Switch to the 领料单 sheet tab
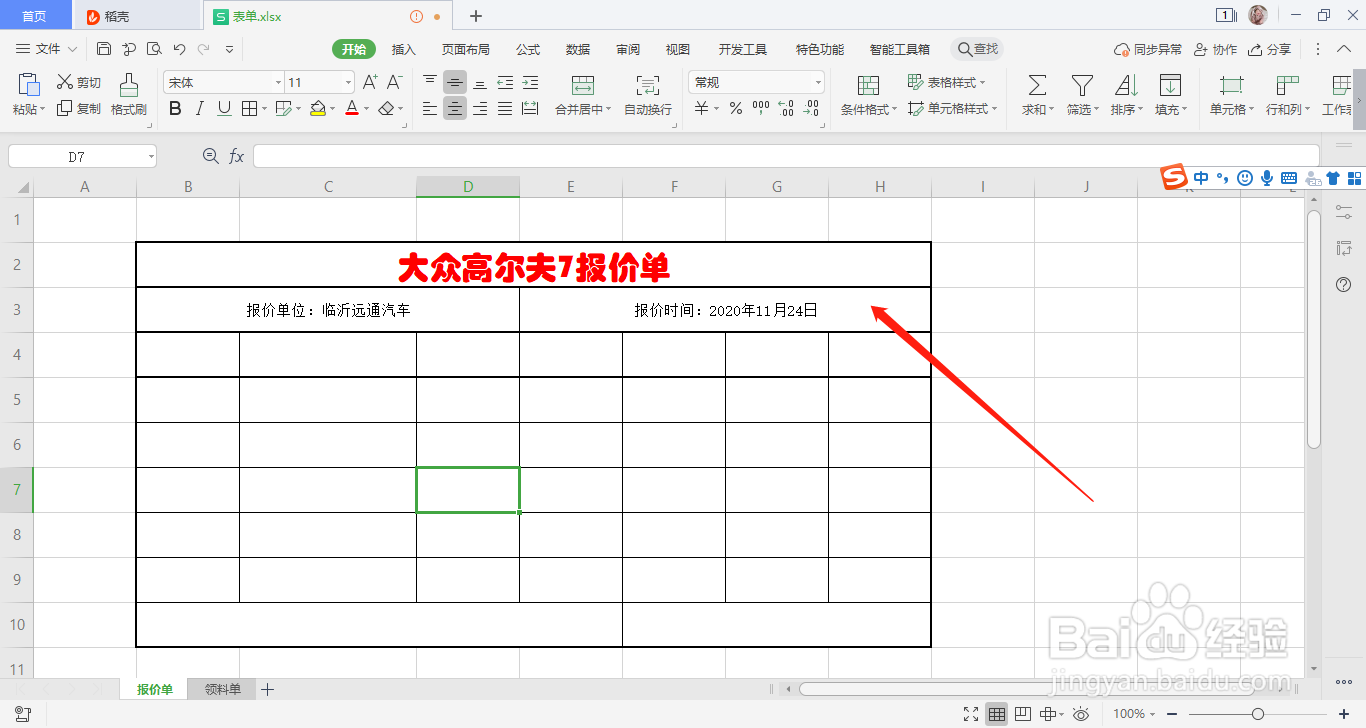 223,689
